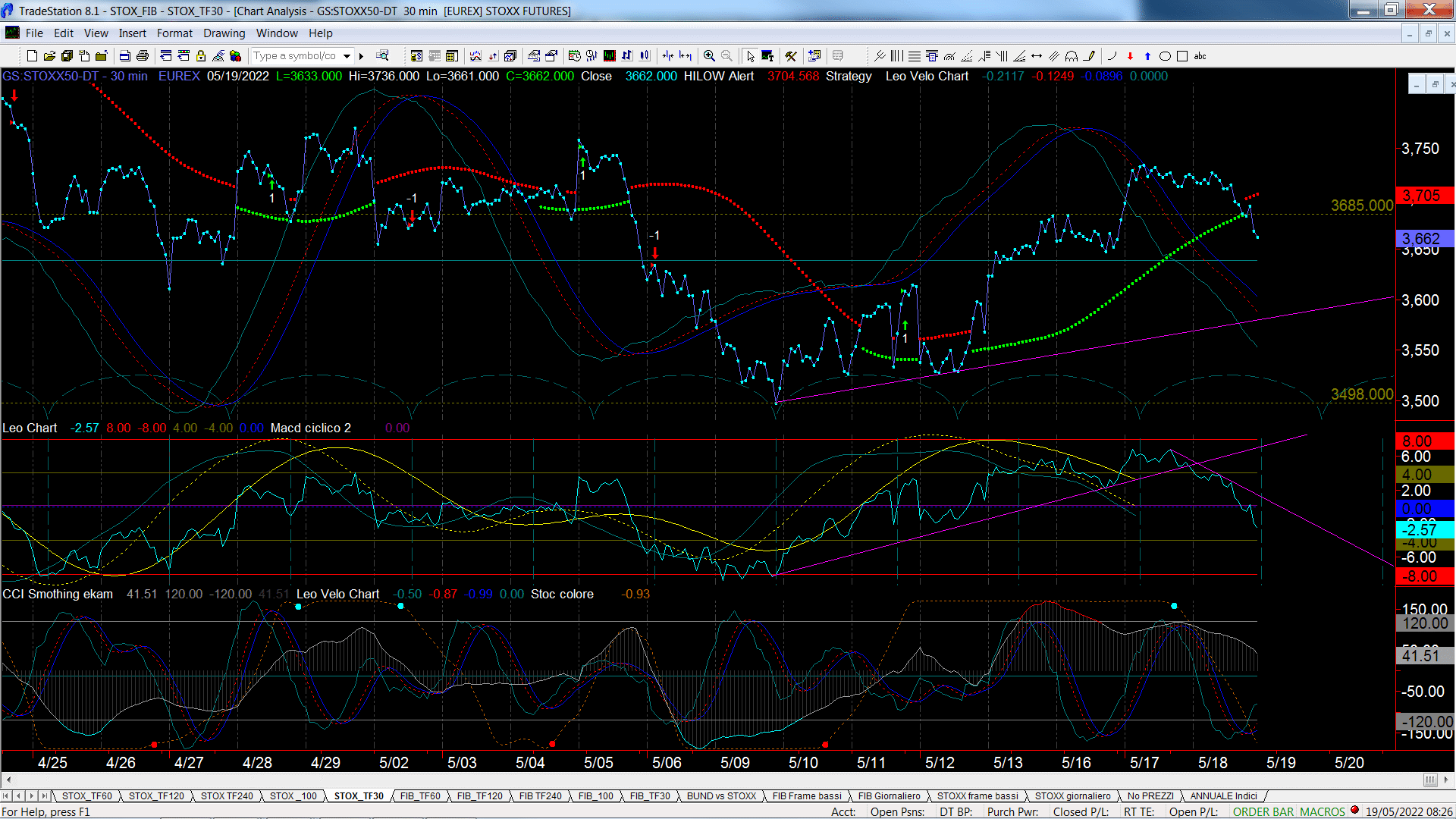Screen dimensions: 1456x819
Task: Click the horizontal scrollbar thumb
Action: (x=1430, y=780)
